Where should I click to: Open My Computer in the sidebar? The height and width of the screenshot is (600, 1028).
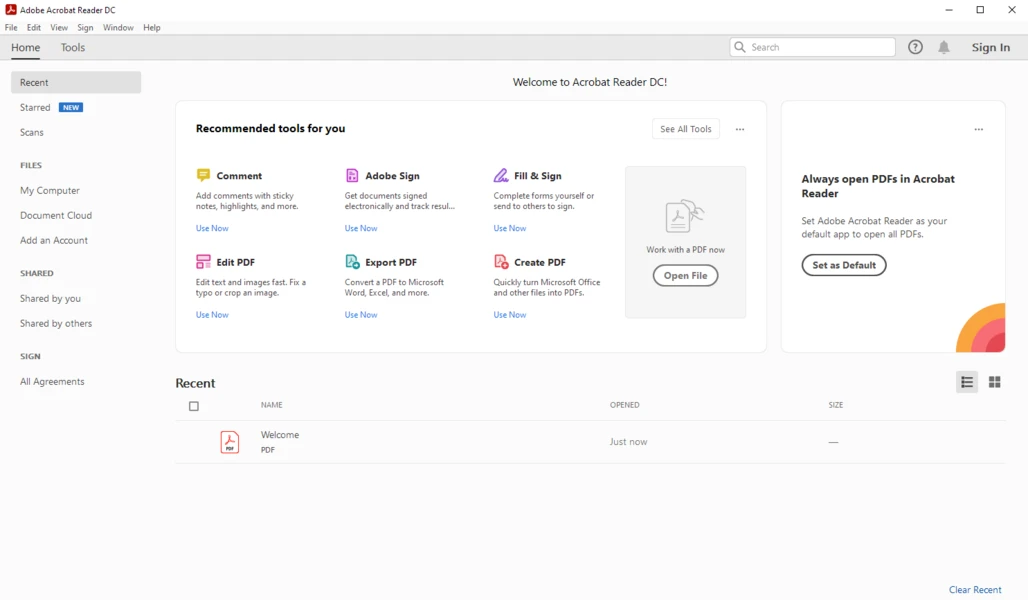[x=50, y=190]
